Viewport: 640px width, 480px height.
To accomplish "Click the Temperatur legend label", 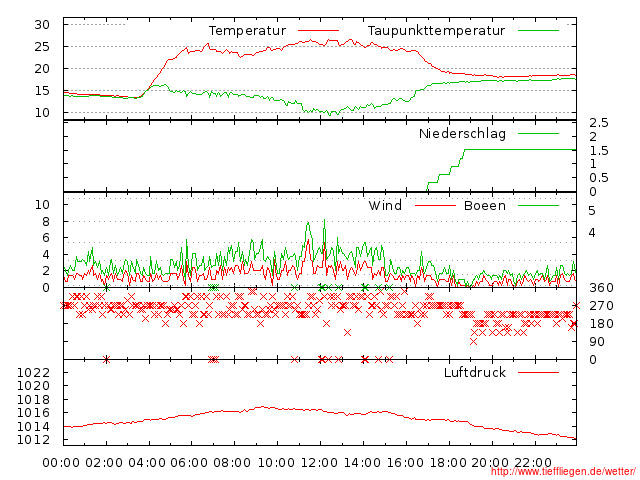I will click(247, 31).
